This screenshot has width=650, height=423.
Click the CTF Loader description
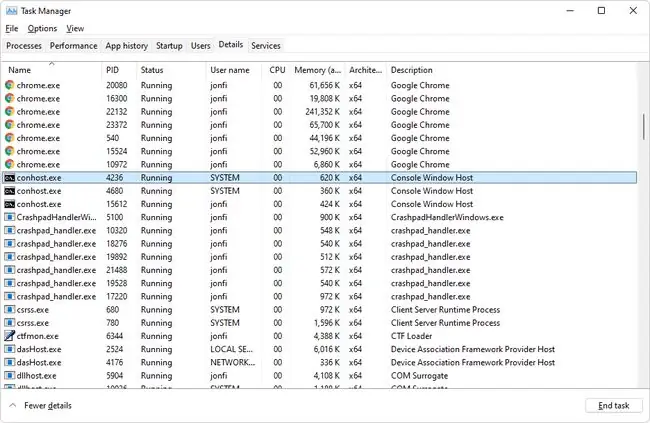click(411, 336)
